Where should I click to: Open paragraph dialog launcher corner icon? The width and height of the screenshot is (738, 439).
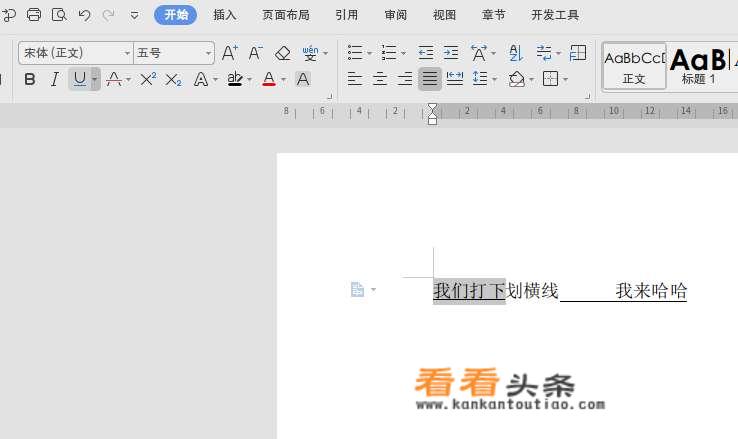(x=587, y=96)
